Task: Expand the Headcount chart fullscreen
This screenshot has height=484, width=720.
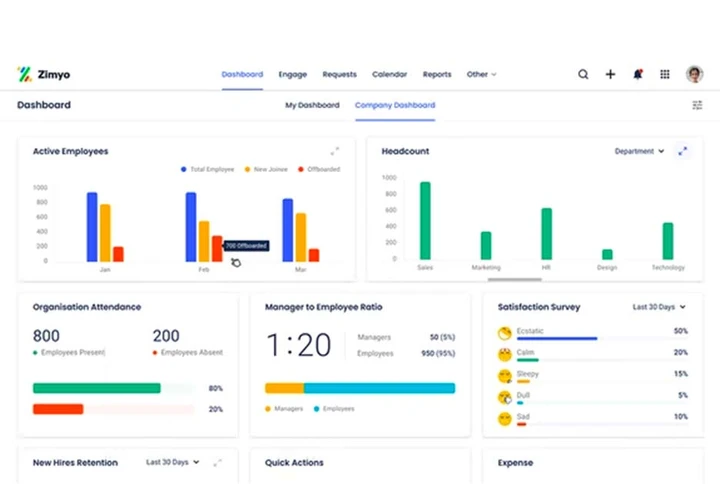Action: [683, 151]
